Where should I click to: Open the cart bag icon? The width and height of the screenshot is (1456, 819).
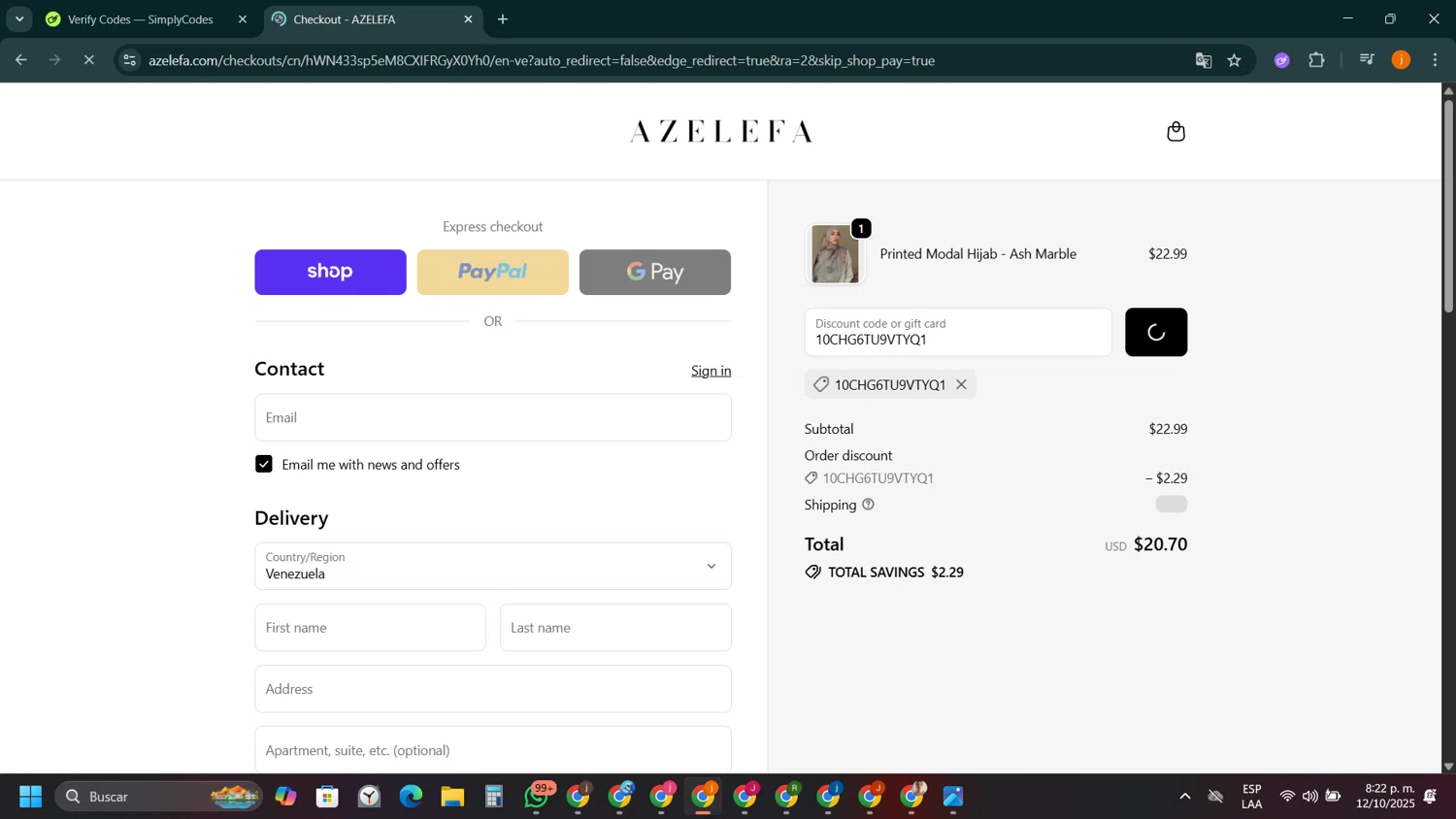tap(1175, 131)
